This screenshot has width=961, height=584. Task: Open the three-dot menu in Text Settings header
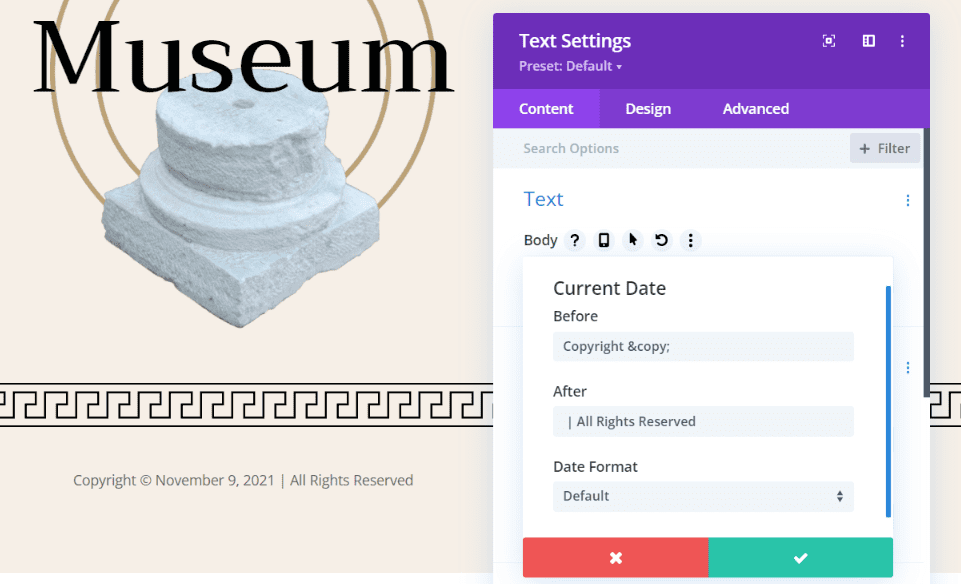[x=903, y=41]
